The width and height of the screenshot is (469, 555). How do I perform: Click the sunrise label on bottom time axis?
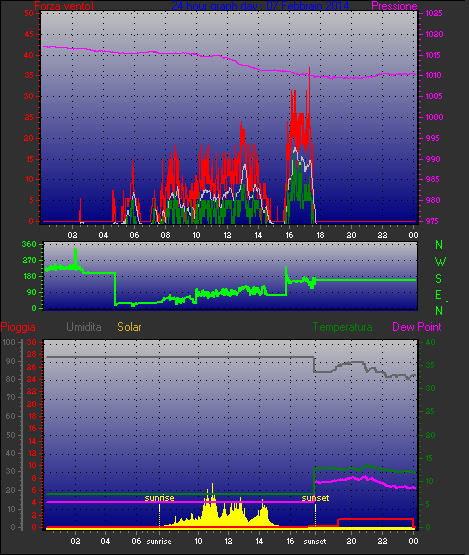click(159, 541)
